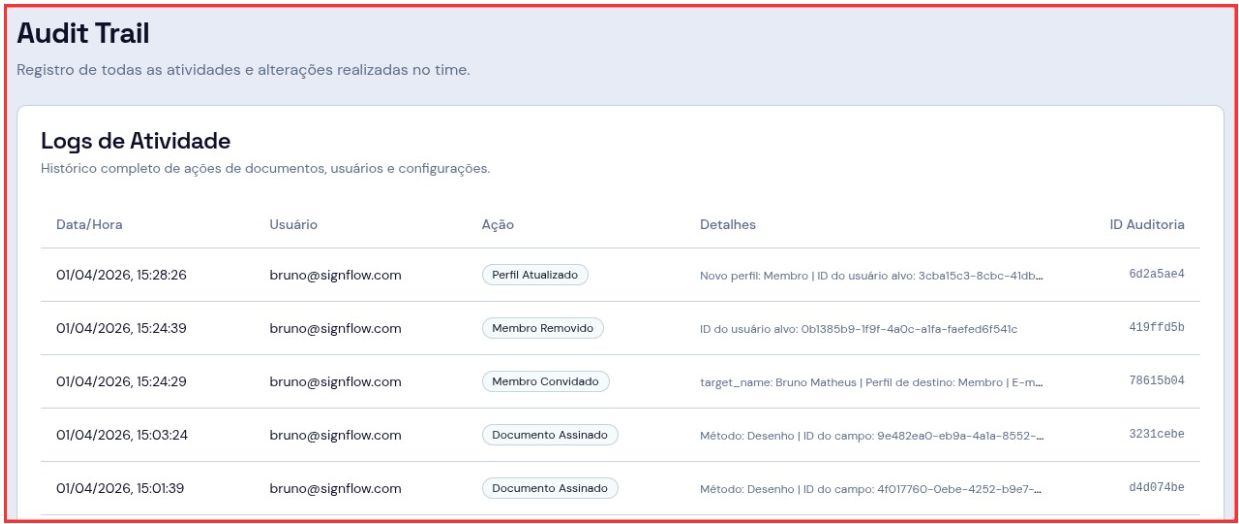The image size is (1239, 524).
Task: Click details 'ID do usuário alvo: 0b1385b9'
Action: tap(859, 329)
